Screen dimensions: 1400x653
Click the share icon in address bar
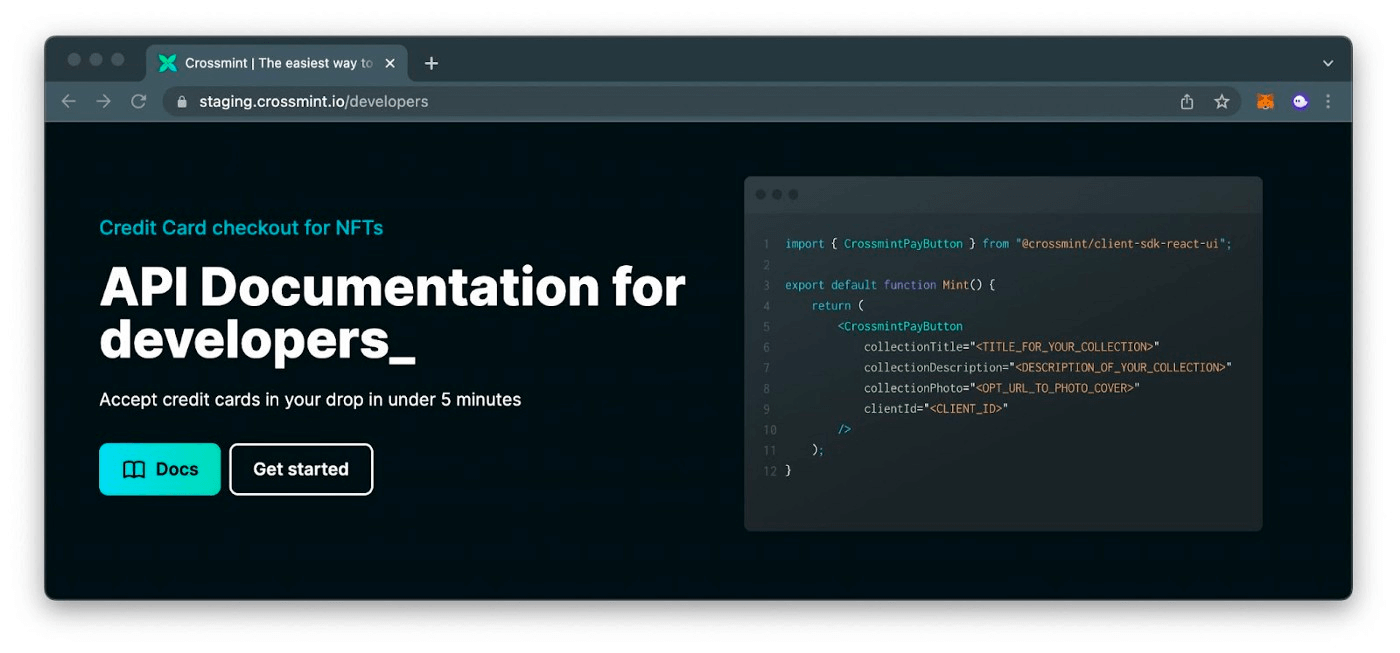[x=1187, y=101]
